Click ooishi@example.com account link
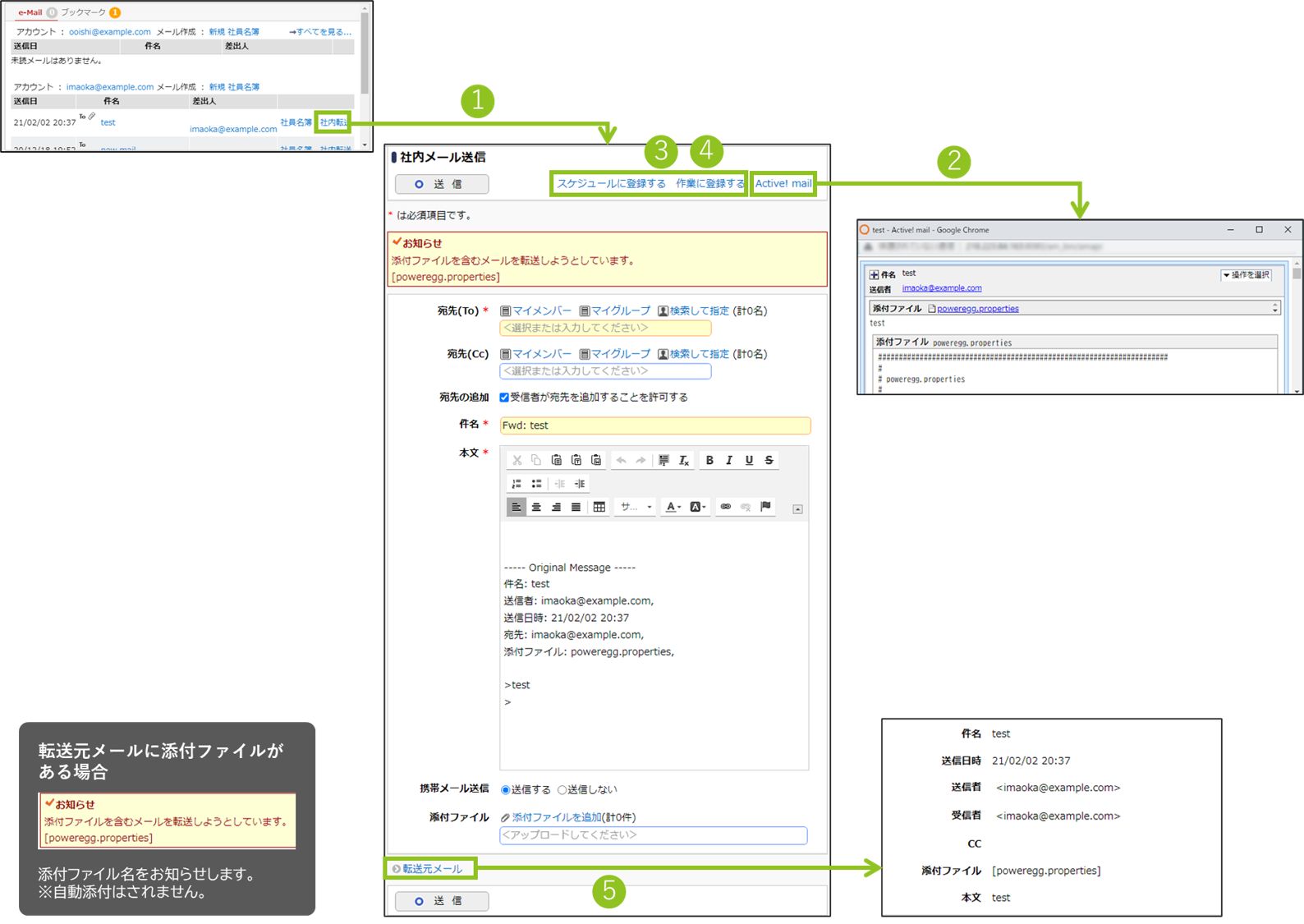 click(109, 32)
